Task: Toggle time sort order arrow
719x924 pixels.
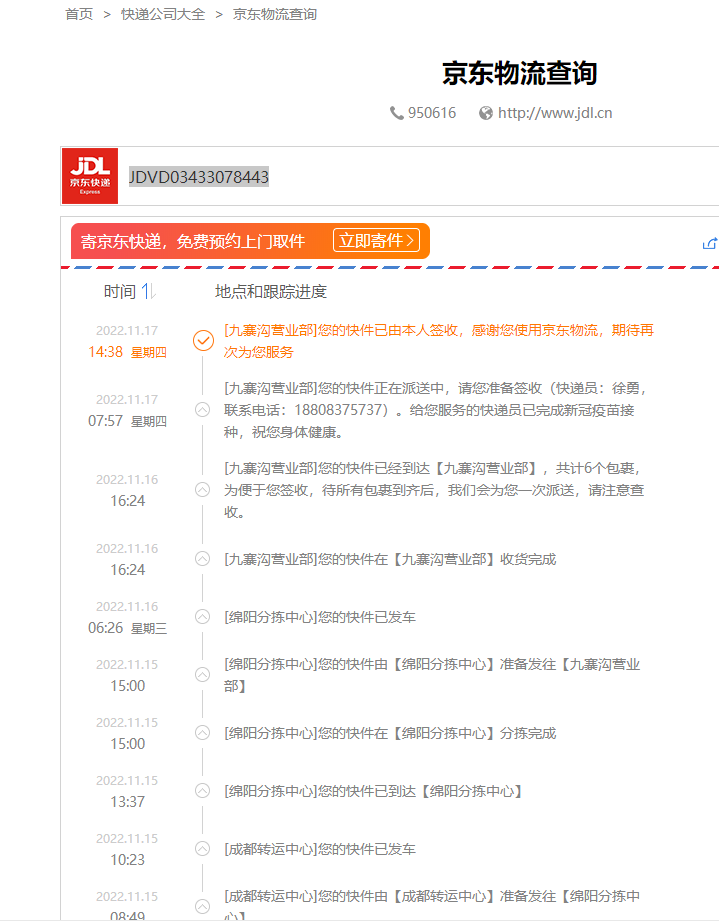Action: [148, 291]
